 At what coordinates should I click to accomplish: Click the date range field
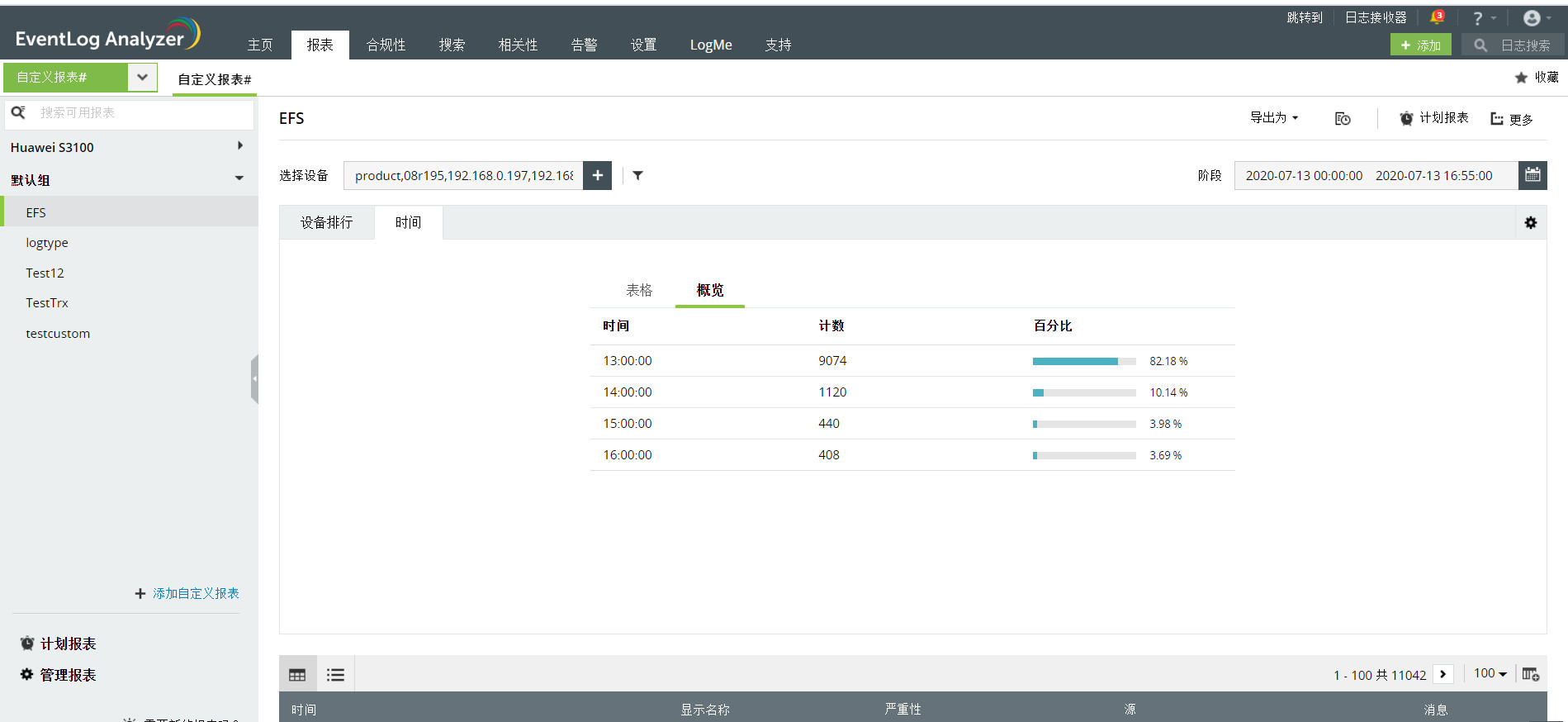point(1376,175)
